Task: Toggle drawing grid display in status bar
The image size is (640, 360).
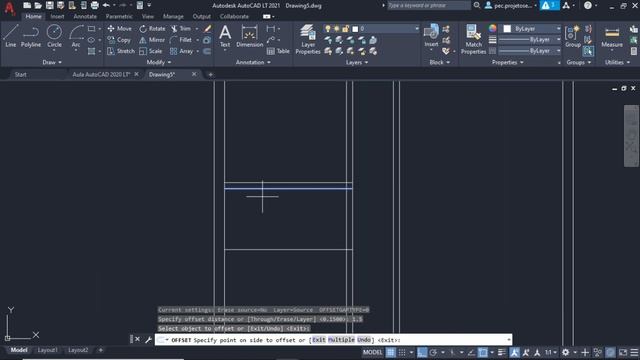Action: tap(391, 352)
